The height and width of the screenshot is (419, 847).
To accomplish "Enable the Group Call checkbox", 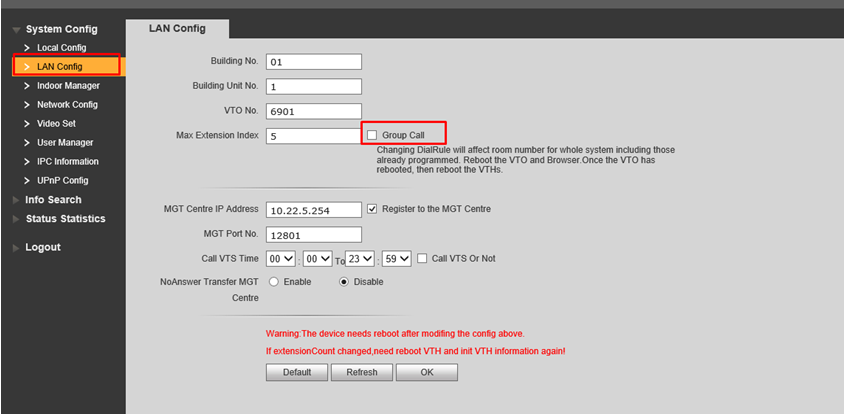I will click(373, 135).
